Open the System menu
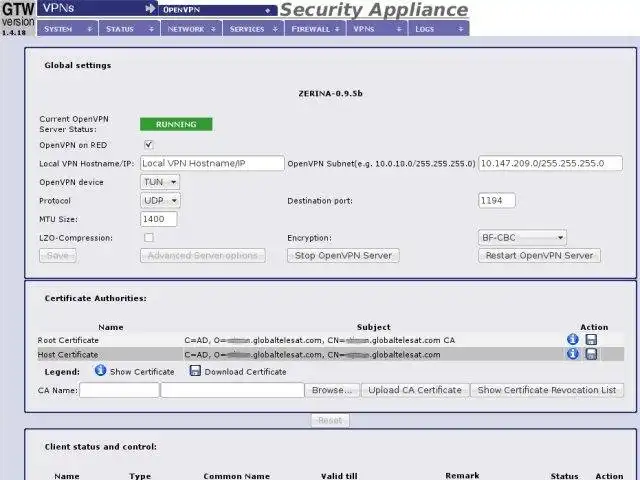Image resolution: width=640 pixels, height=480 pixels. point(67,29)
